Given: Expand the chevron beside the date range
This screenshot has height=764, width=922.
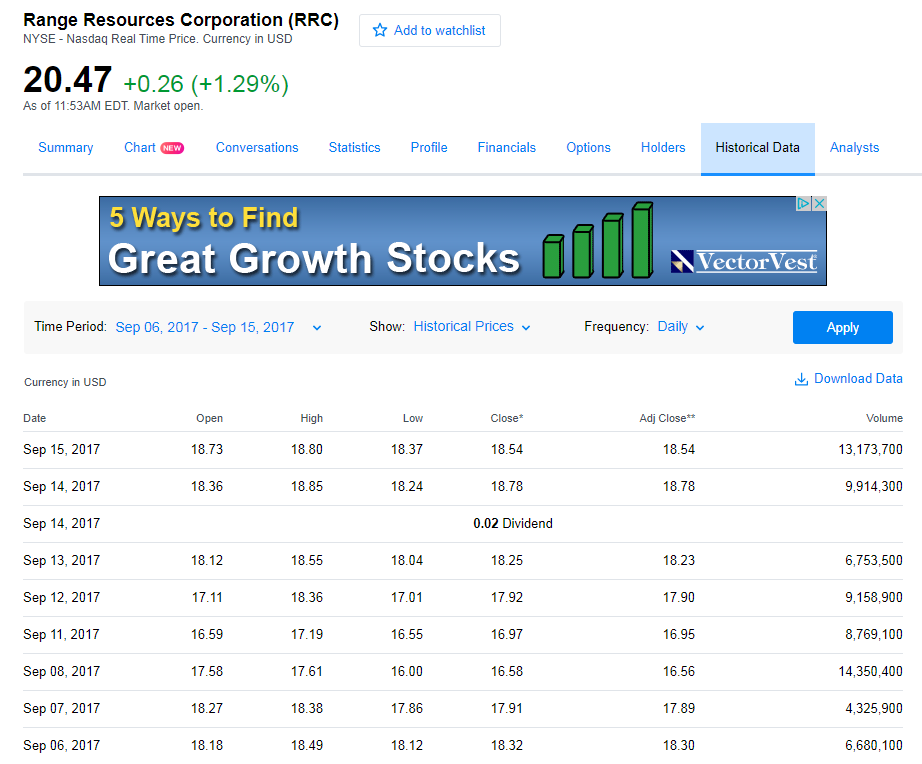Looking at the screenshot, I should (x=317, y=328).
